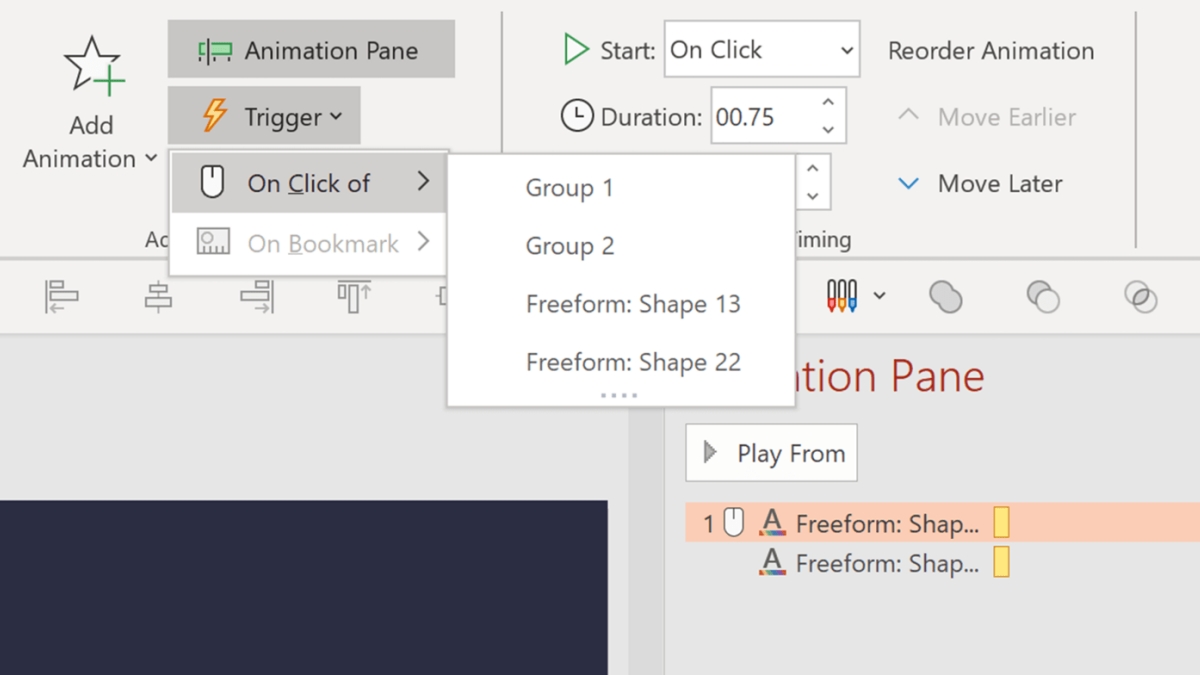
Task: Open the Add Animation dropdown arrow
Action: [151, 158]
